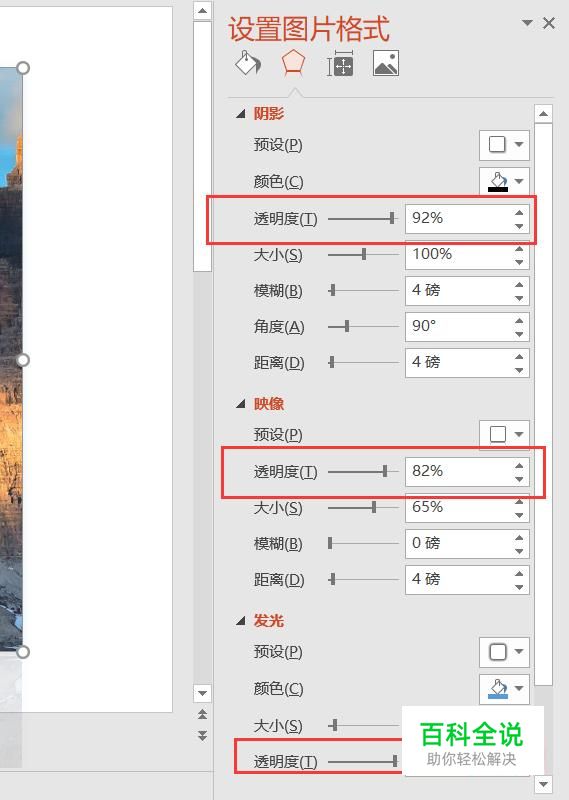Click the shadow 角度 slider track

point(363,326)
